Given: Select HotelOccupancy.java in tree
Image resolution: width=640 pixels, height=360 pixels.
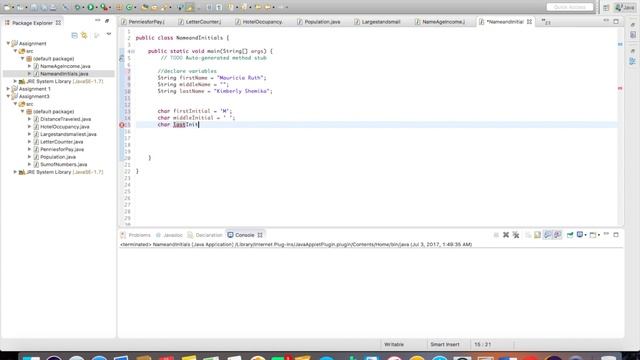Looking at the screenshot, I should tap(64, 127).
